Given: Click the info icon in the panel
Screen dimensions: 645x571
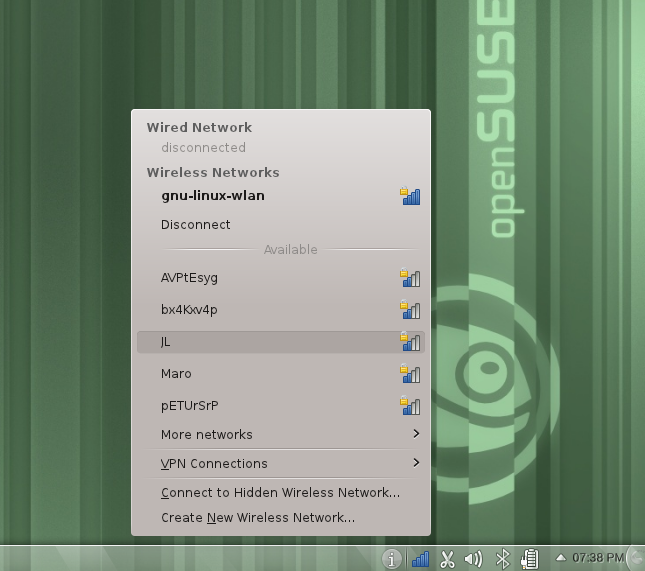Looking at the screenshot, I should tap(391, 559).
